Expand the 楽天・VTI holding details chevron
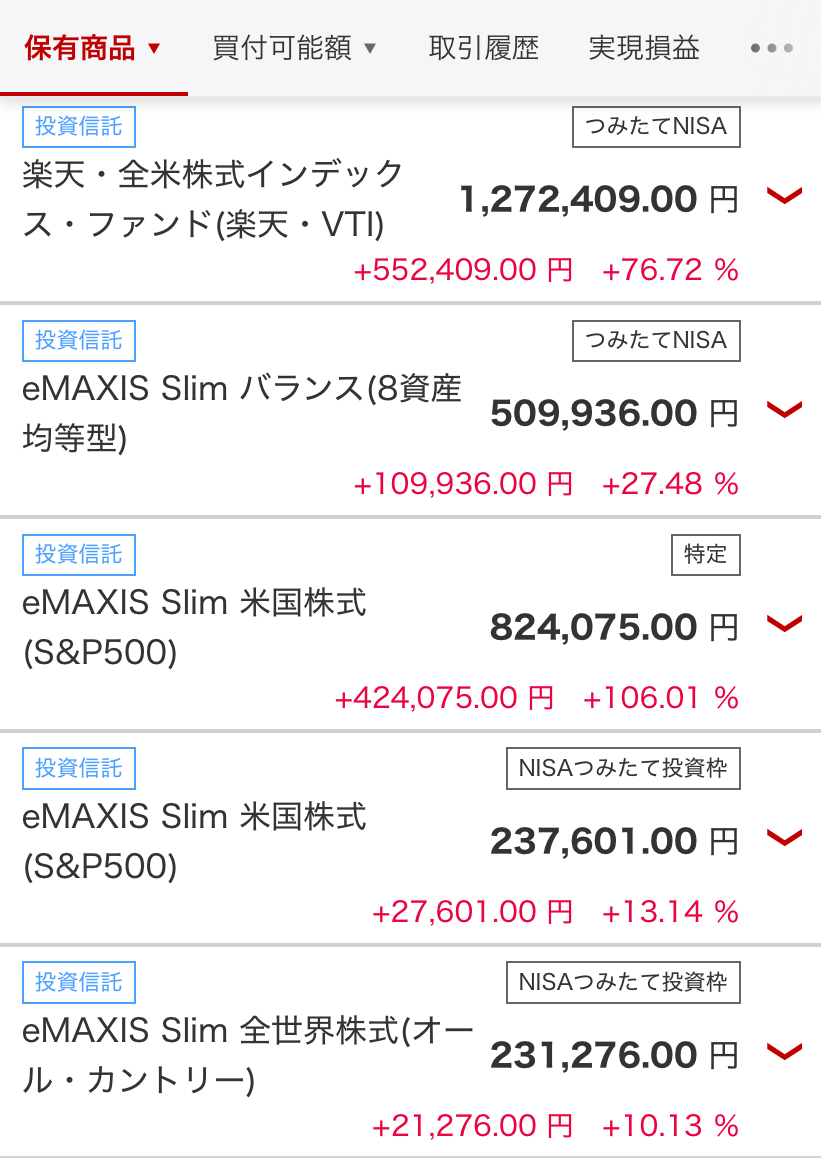Viewport: 821px width, 1160px height. point(784,197)
